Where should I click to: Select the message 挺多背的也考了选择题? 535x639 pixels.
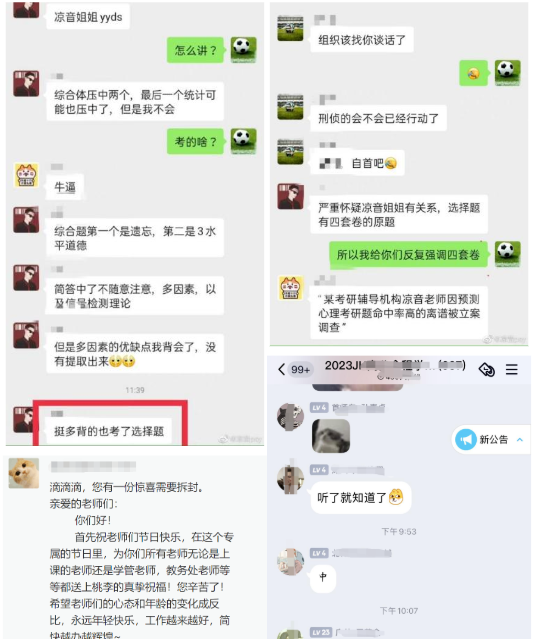click(109, 431)
